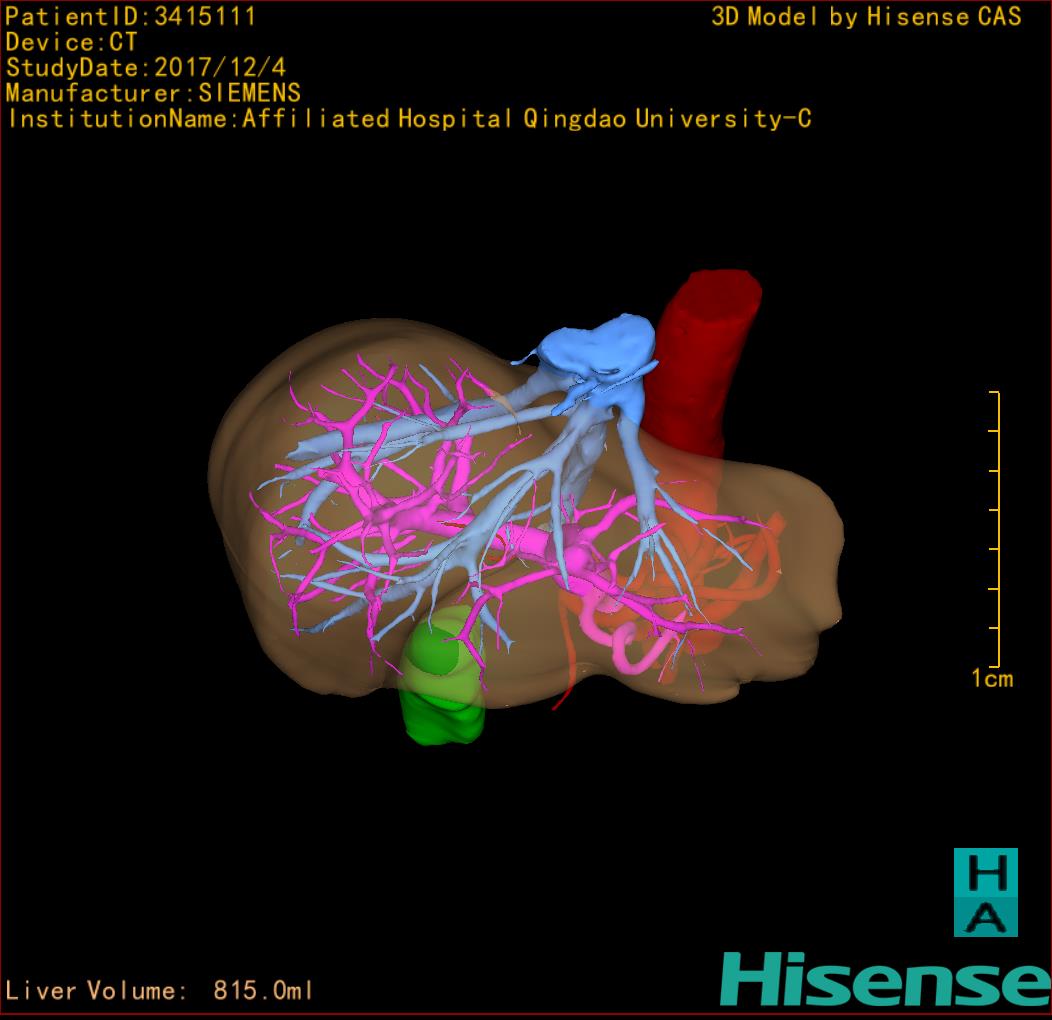Click the InstitutionName Affiliated Hospital text
1052x1020 pixels.
409,119
